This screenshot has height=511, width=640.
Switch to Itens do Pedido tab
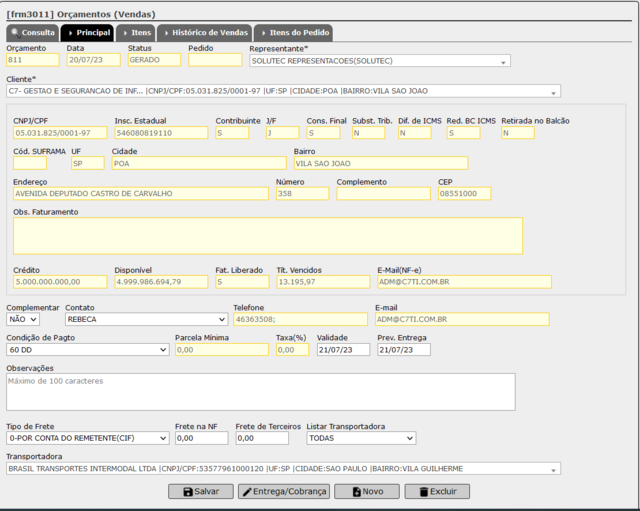(x=293, y=33)
